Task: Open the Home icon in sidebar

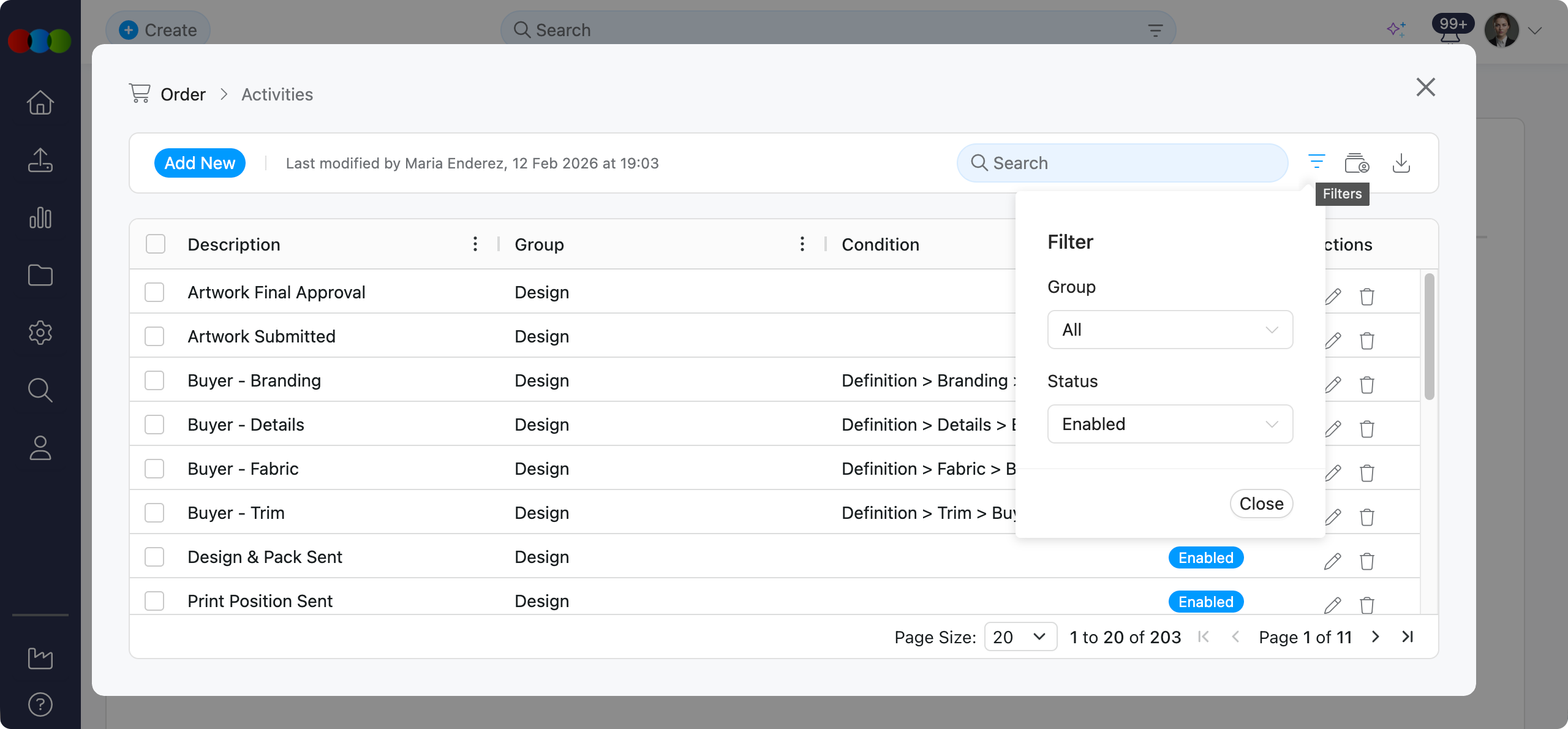Action: [40, 102]
